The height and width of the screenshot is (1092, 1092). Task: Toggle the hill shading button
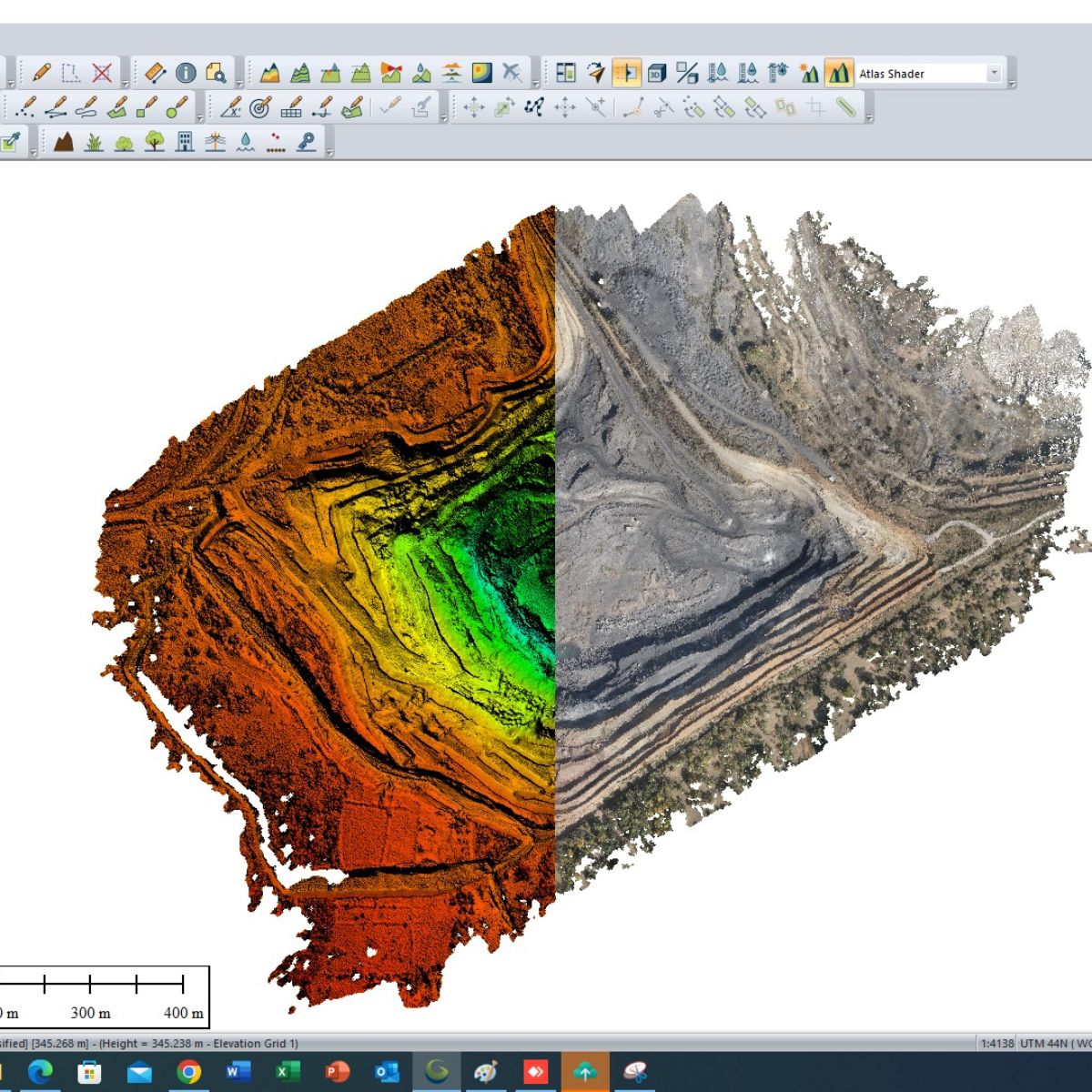838,73
